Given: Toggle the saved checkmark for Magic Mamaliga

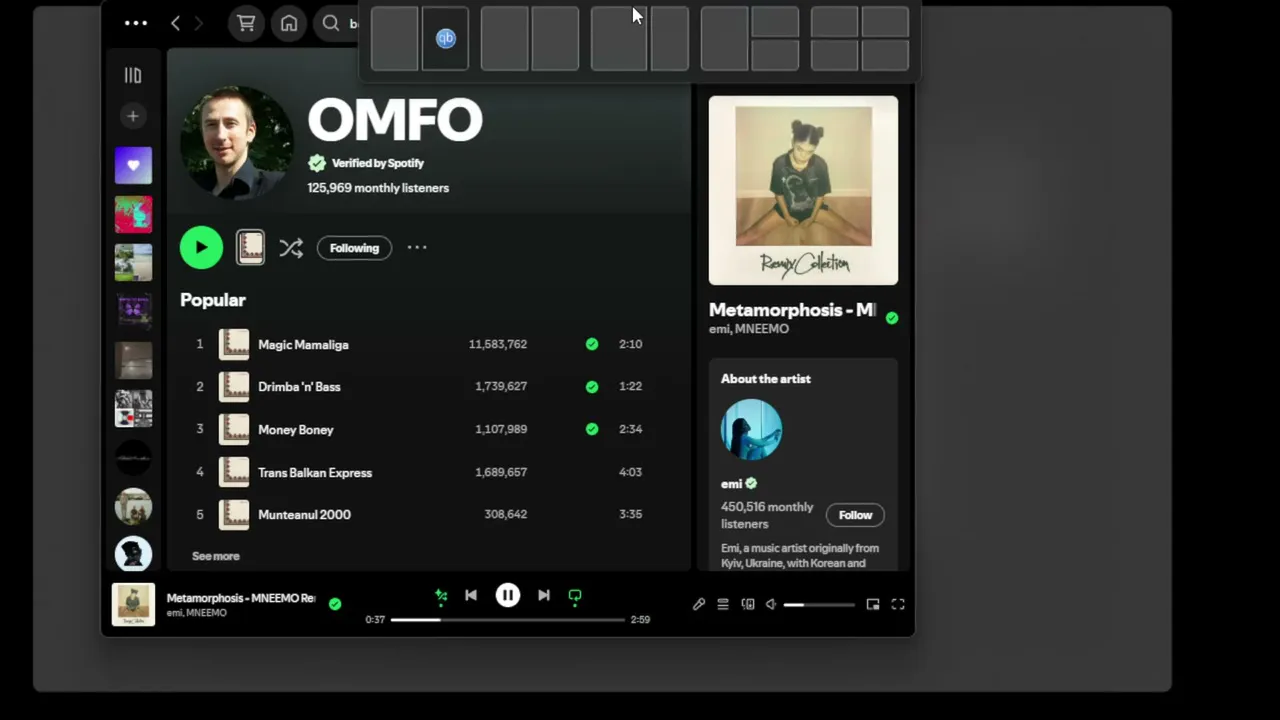Looking at the screenshot, I should point(592,344).
